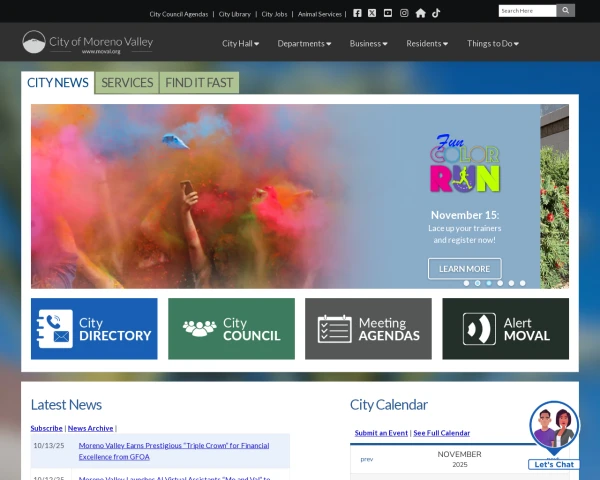Expand the City Hall dropdown menu

click(240, 44)
